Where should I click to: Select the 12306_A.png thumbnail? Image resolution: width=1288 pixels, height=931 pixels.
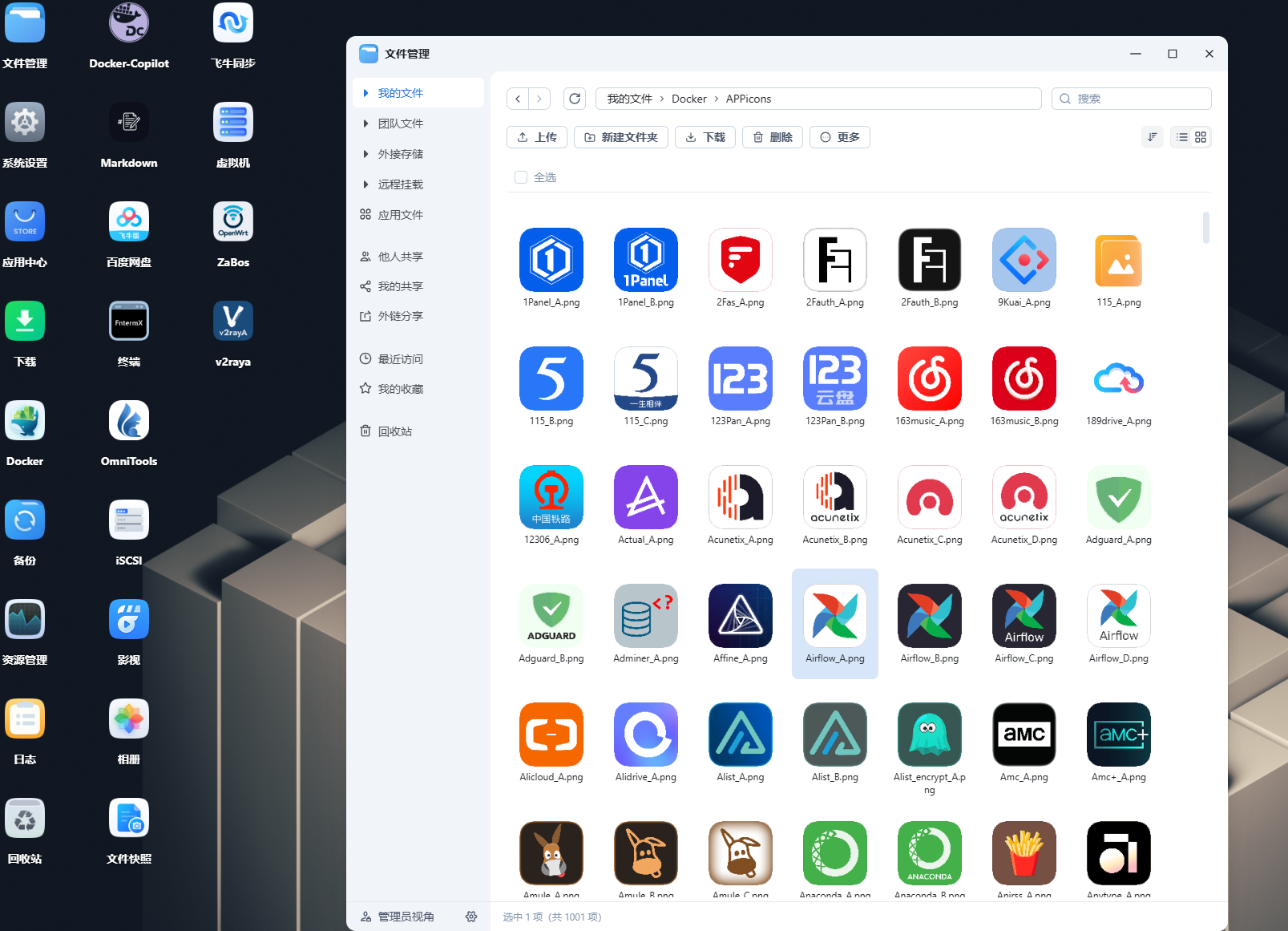click(x=551, y=497)
